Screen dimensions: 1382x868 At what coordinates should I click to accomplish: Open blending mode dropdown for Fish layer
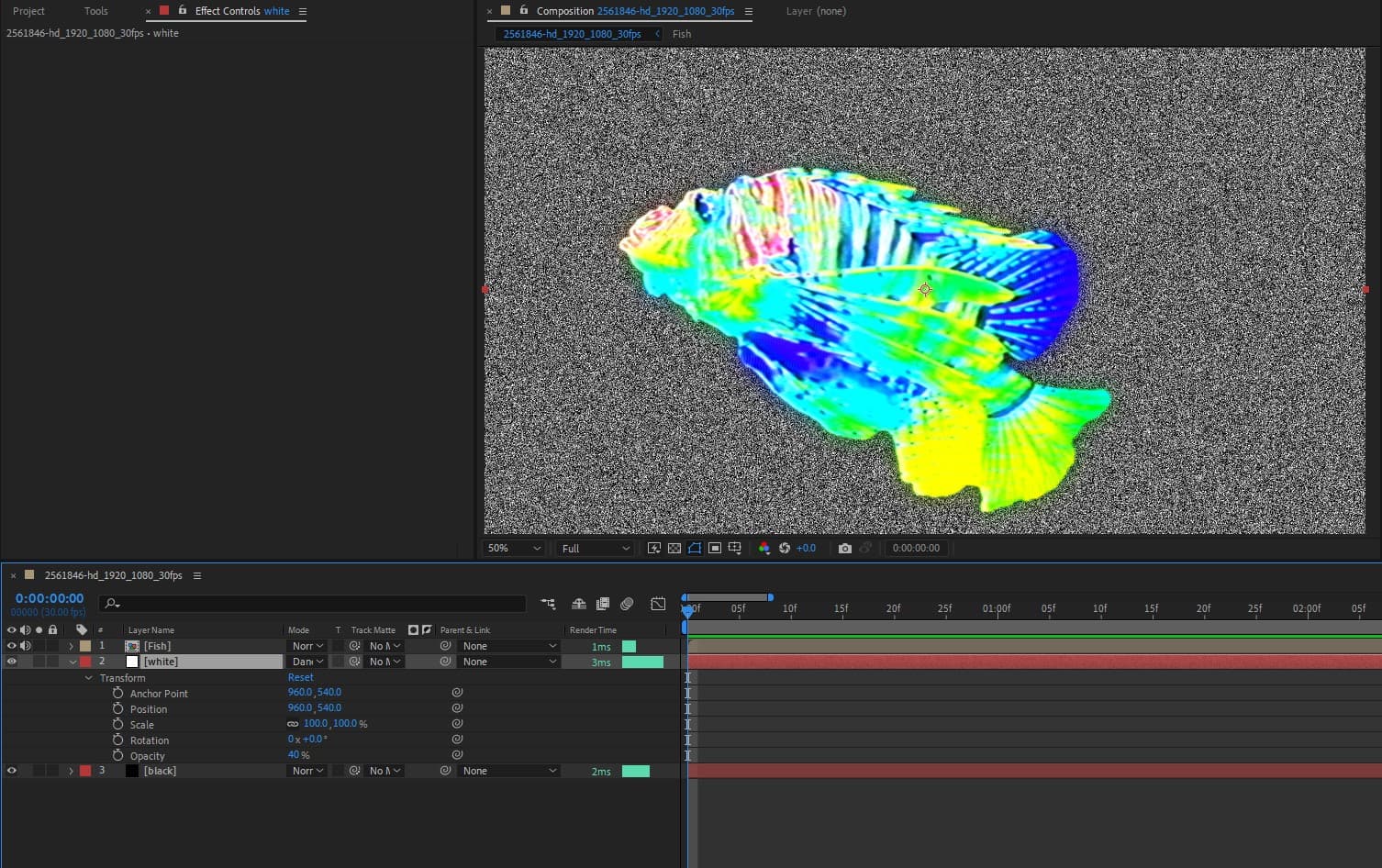(x=307, y=646)
